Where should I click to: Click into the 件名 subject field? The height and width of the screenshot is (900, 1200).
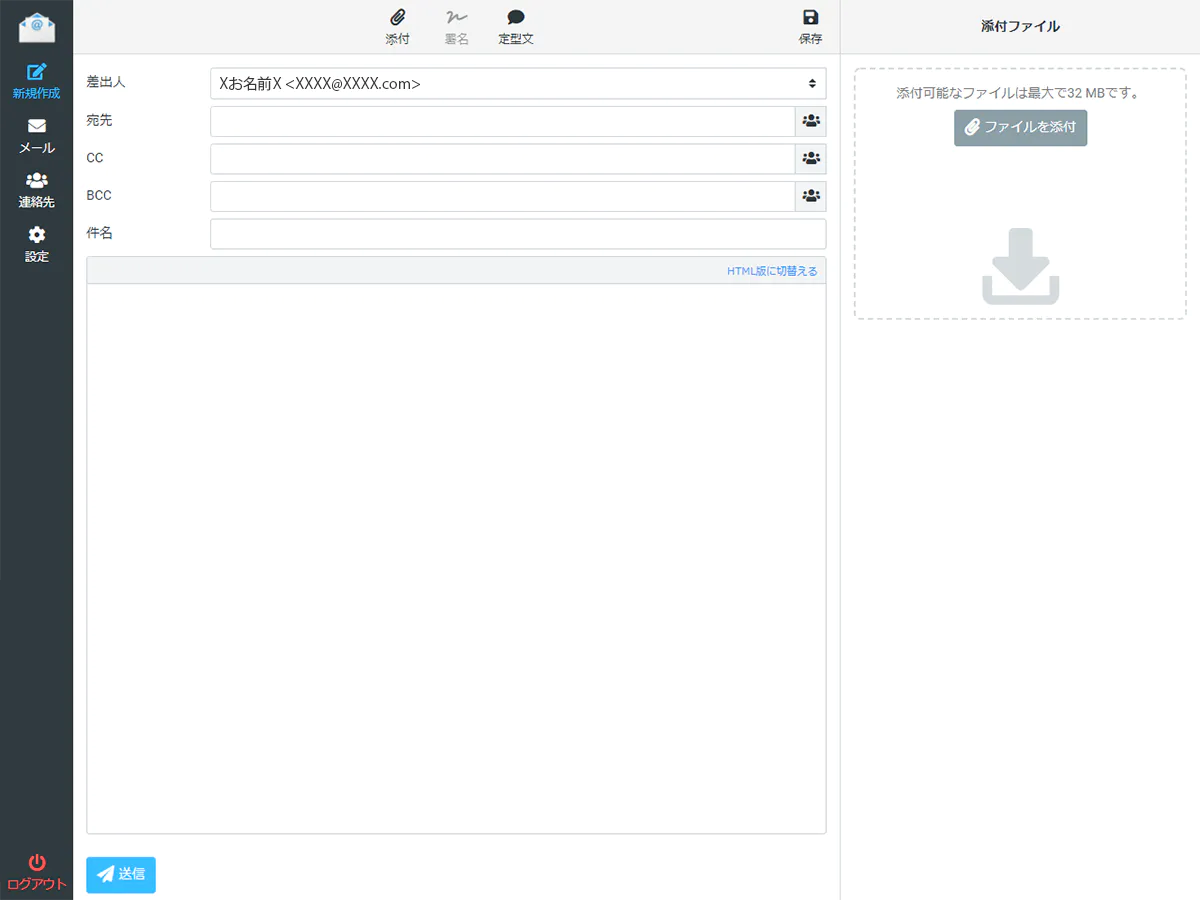point(518,234)
